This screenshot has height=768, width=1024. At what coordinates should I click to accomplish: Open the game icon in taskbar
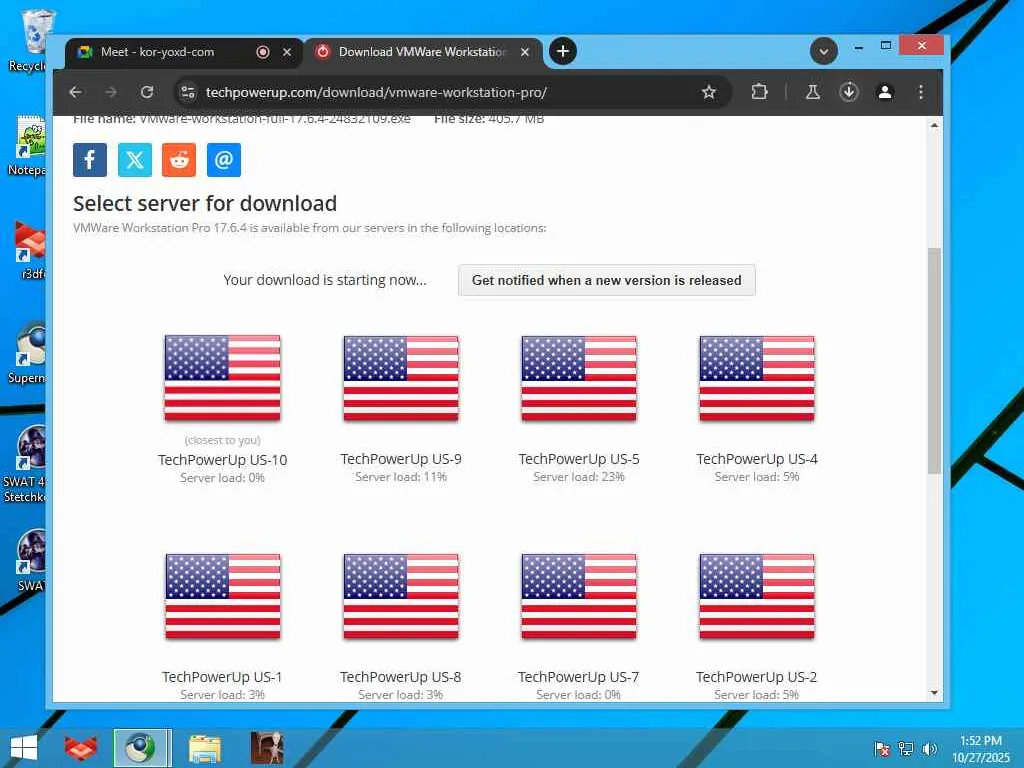266,748
